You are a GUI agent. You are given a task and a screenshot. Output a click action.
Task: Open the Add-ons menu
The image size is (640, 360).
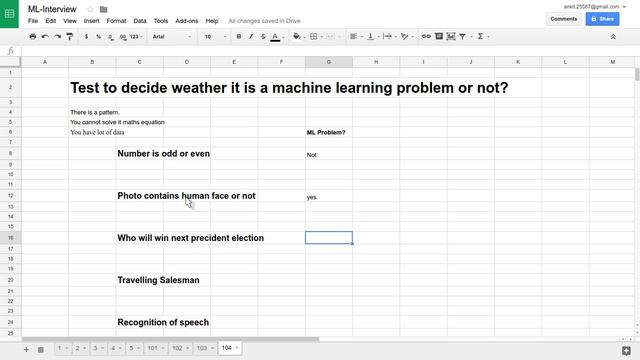187,21
